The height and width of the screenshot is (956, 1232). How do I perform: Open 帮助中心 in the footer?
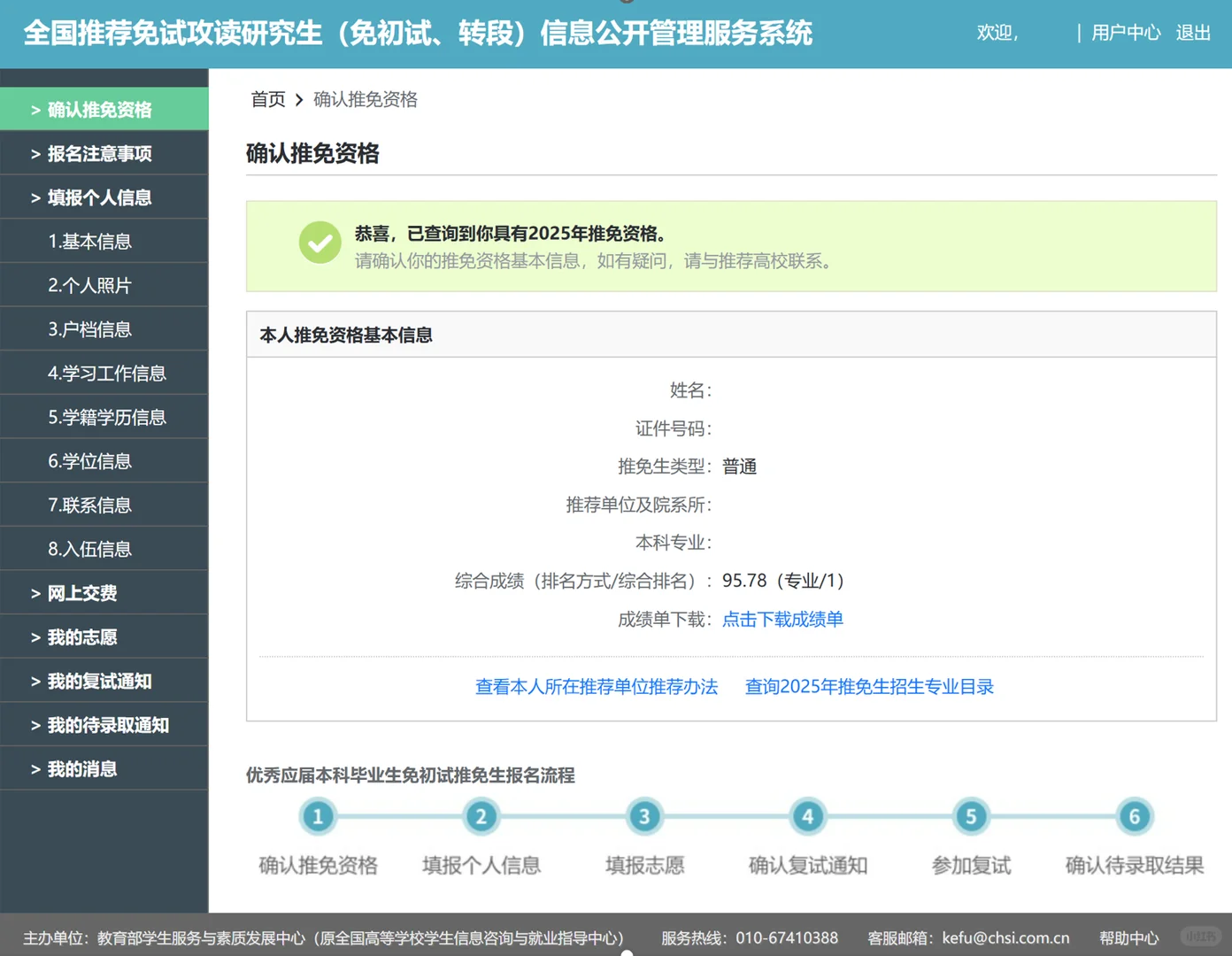click(1128, 937)
